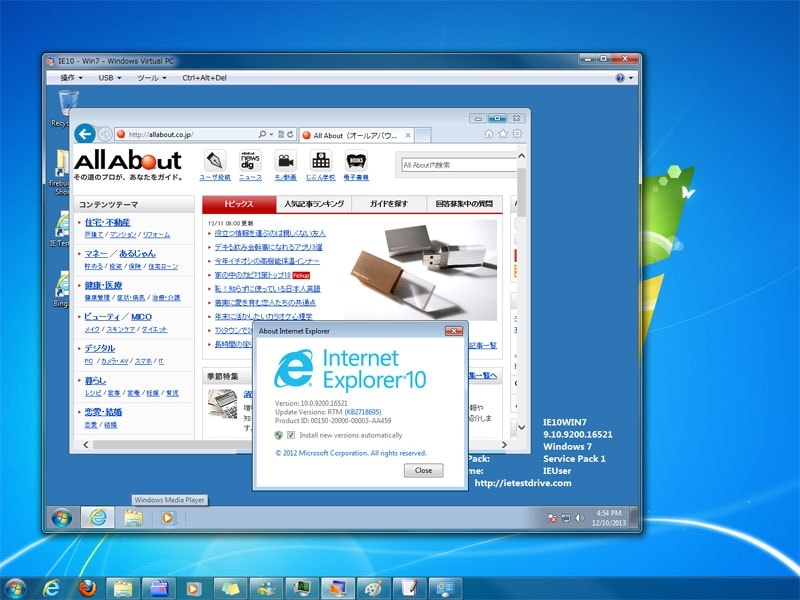This screenshot has height=600, width=800.
Task: Click the guest taskbar clock showing 4:54 PM
Action: [609, 518]
